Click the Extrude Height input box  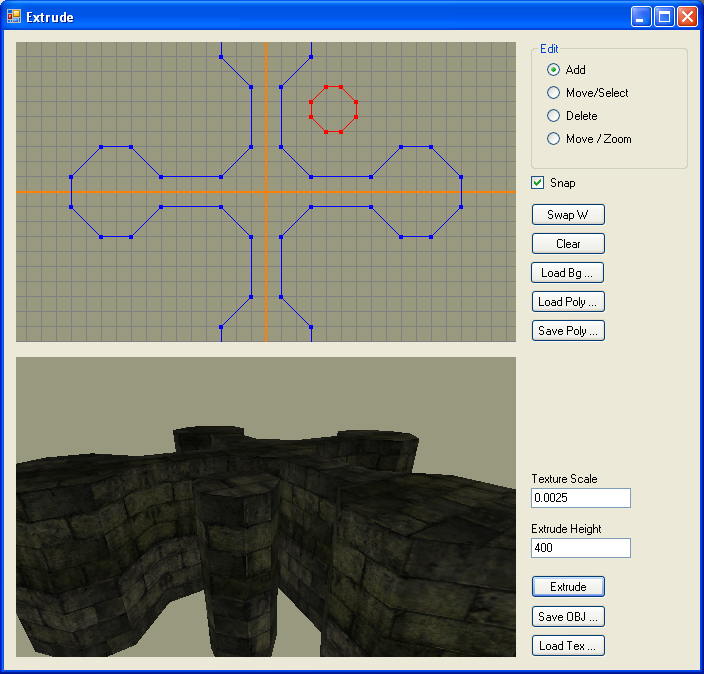coord(580,548)
